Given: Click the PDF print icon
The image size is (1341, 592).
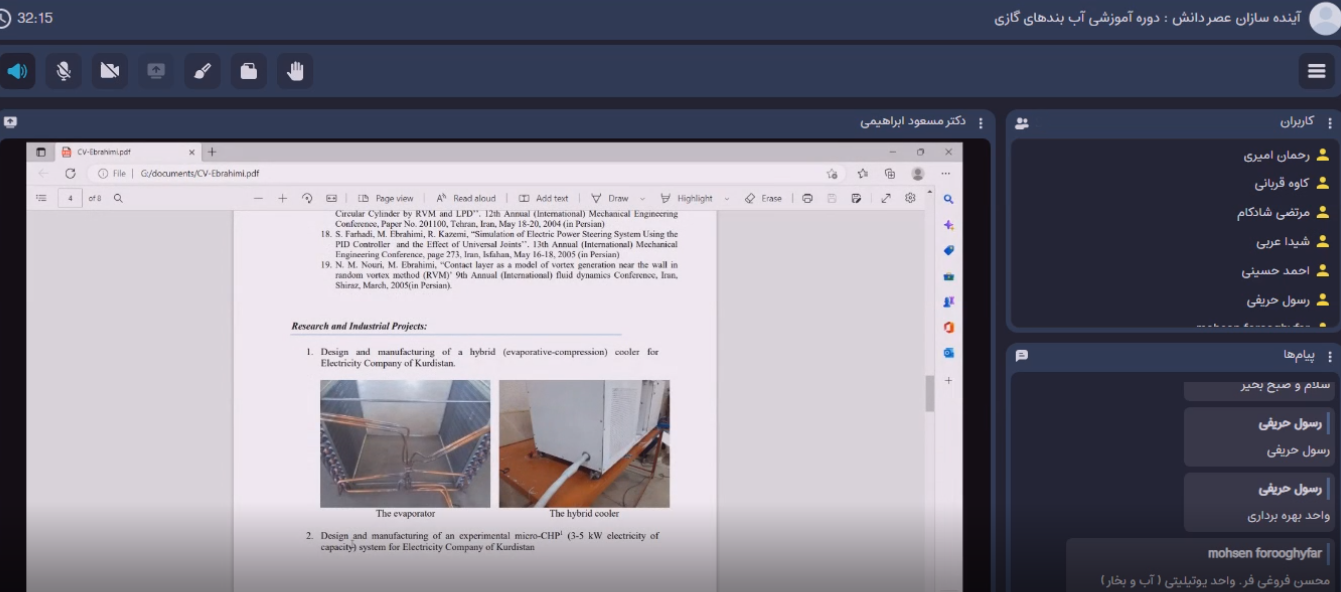Looking at the screenshot, I should pyautogui.click(x=807, y=198).
